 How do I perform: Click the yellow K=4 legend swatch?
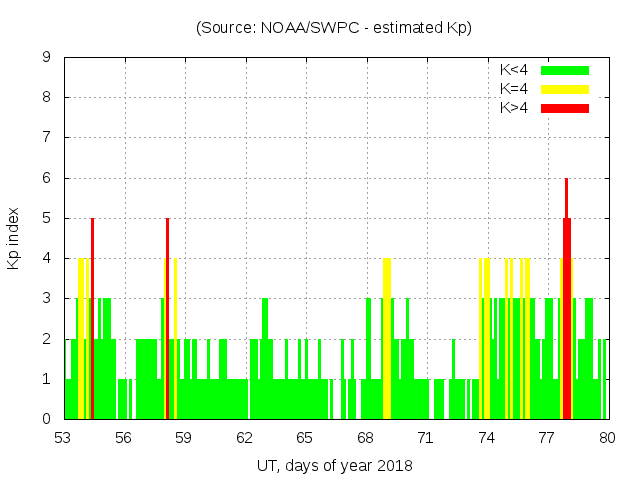[565, 89]
